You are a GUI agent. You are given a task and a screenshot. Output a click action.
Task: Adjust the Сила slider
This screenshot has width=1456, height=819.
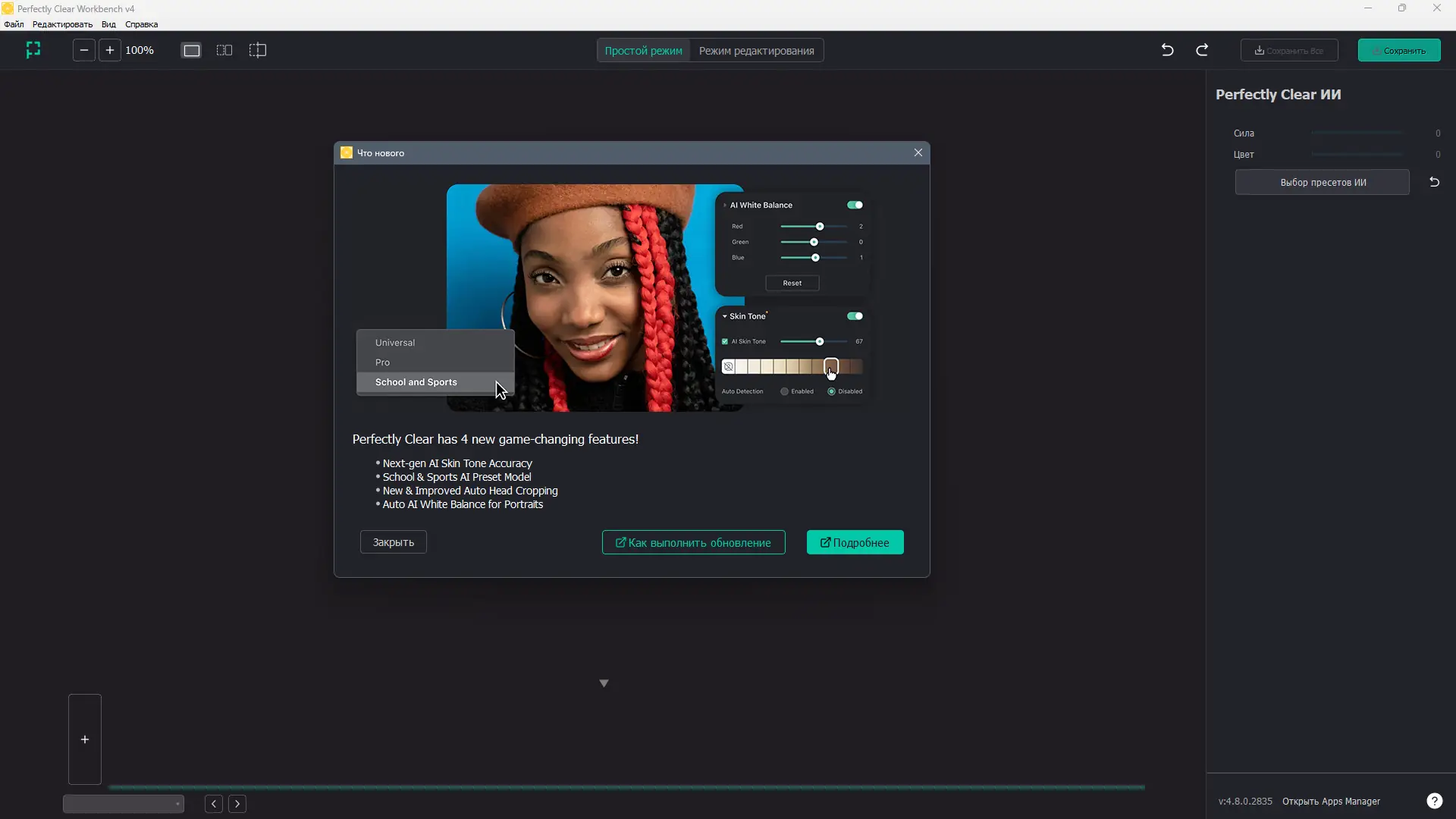(1357, 133)
